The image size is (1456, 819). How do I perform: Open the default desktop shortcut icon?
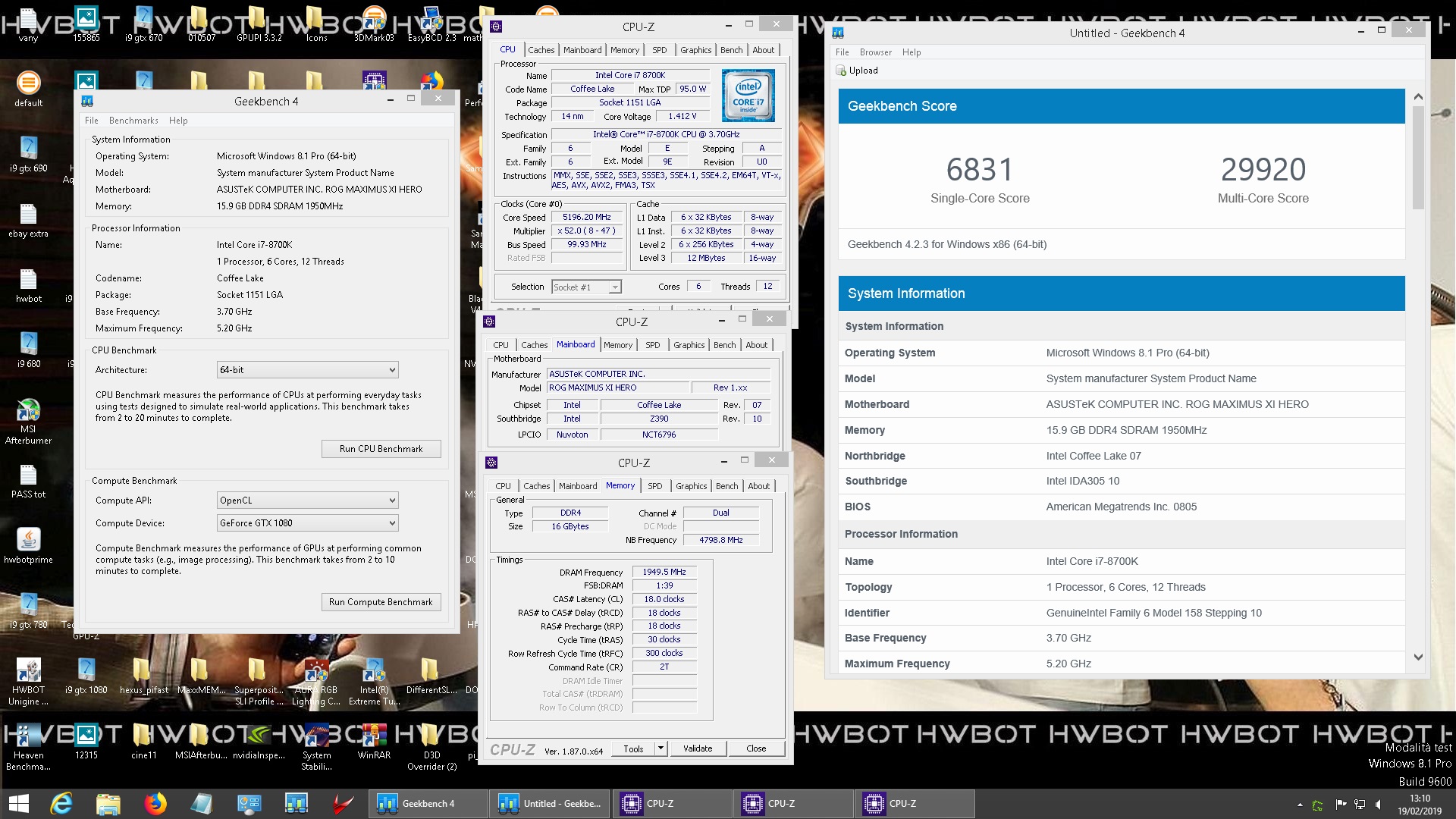[x=28, y=89]
